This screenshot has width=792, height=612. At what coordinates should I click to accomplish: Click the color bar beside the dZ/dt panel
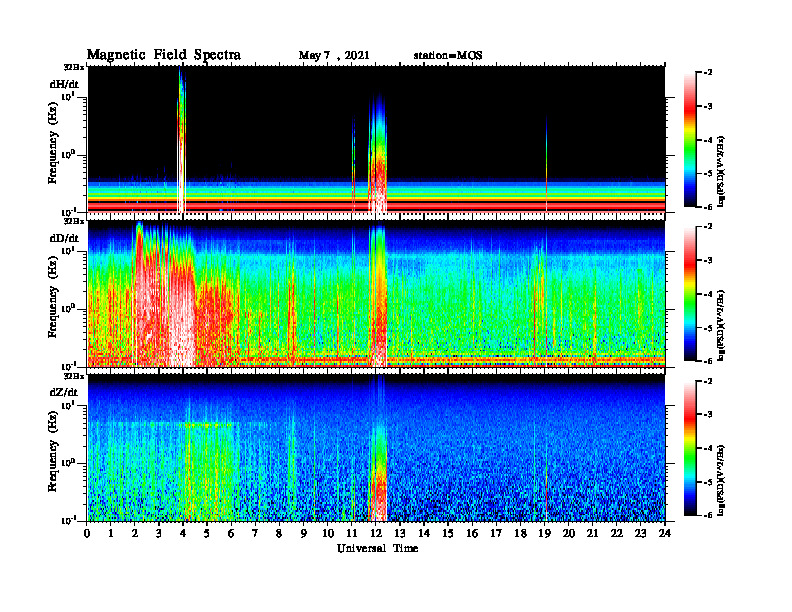689,448
